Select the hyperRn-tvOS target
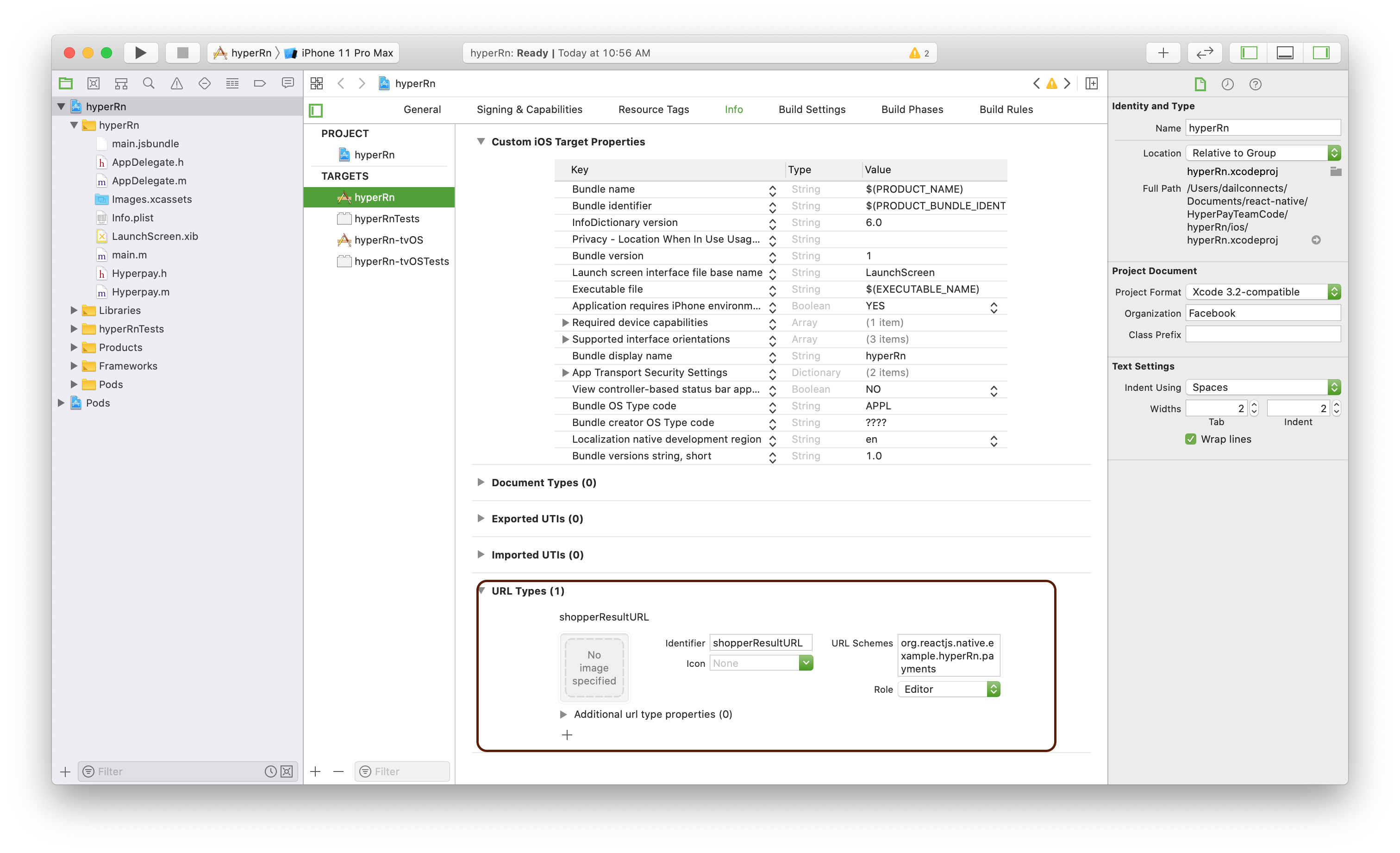This screenshot has height=853, width=1400. [x=379, y=240]
